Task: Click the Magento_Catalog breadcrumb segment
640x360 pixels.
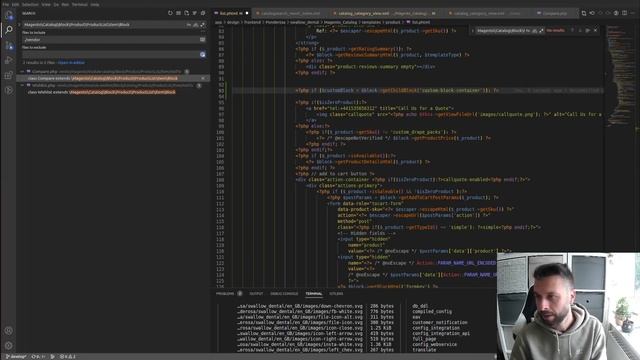Action: (x=341, y=22)
